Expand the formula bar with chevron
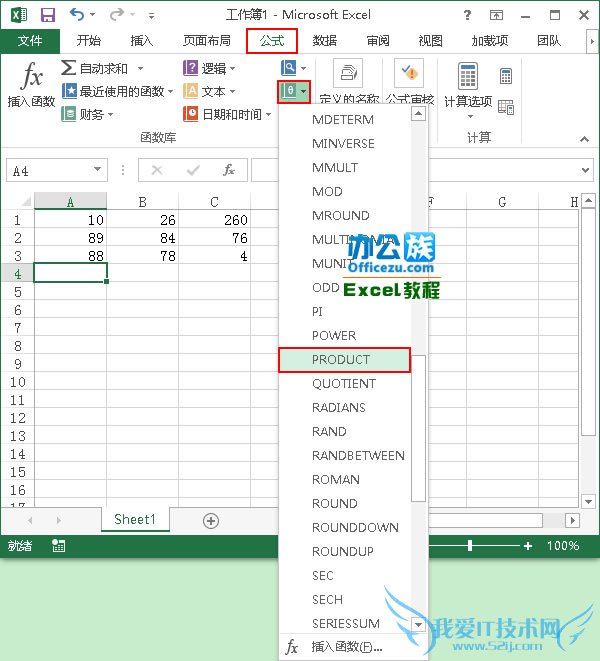The image size is (600, 661). click(585, 170)
